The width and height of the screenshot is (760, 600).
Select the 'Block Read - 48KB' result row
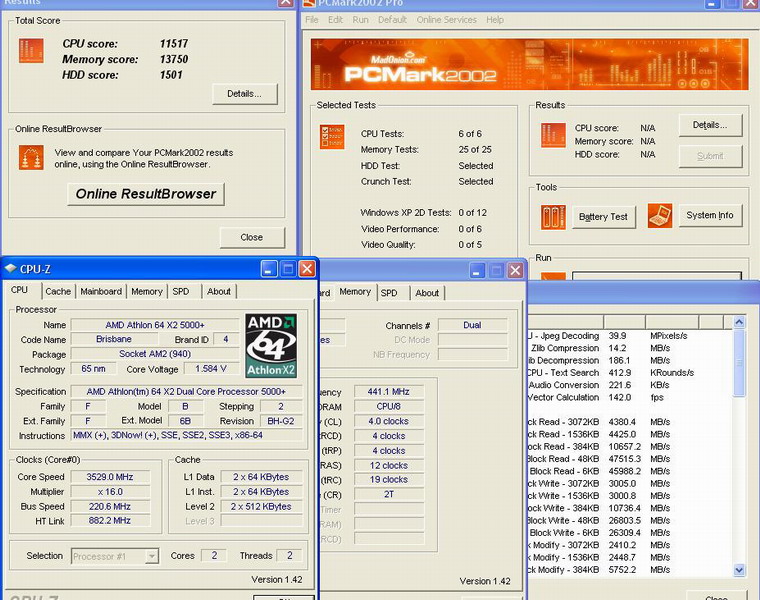pyautogui.click(x=630, y=458)
